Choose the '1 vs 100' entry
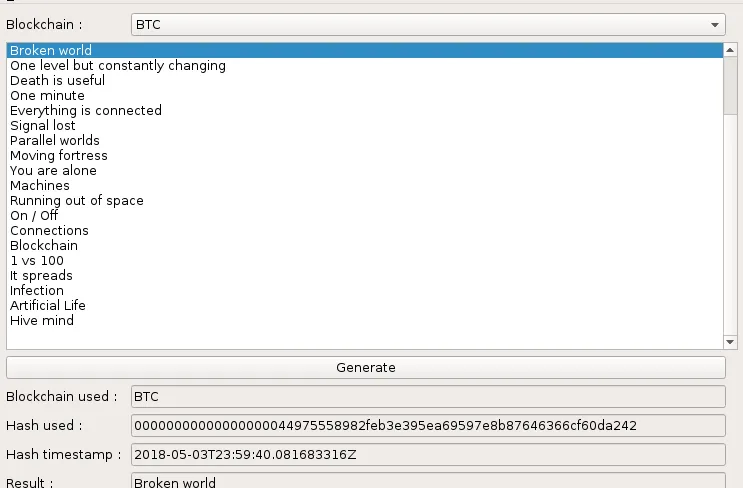 [365, 261]
